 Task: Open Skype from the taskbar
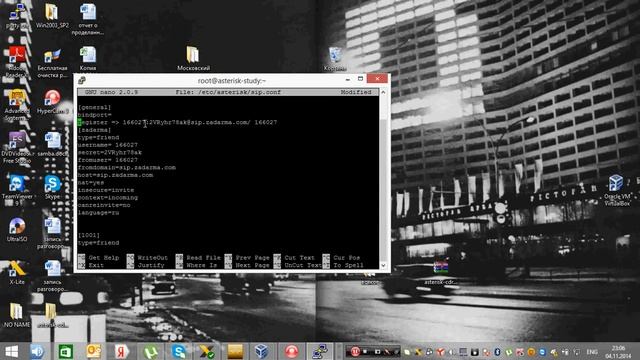pos(179,351)
